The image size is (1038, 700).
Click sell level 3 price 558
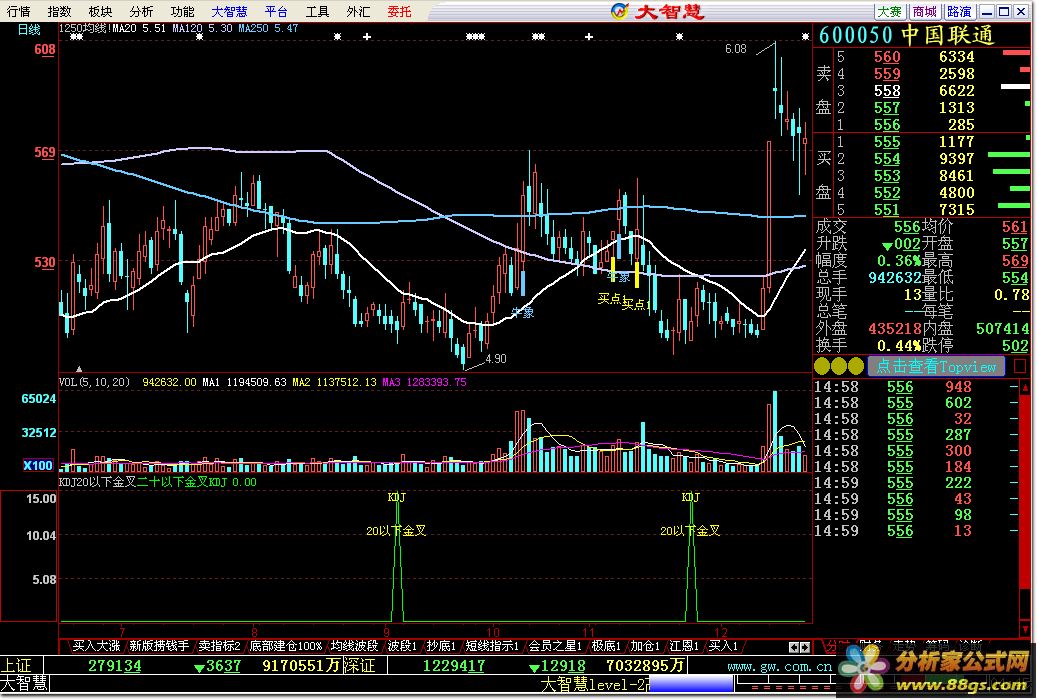pyautogui.click(x=887, y=91)
